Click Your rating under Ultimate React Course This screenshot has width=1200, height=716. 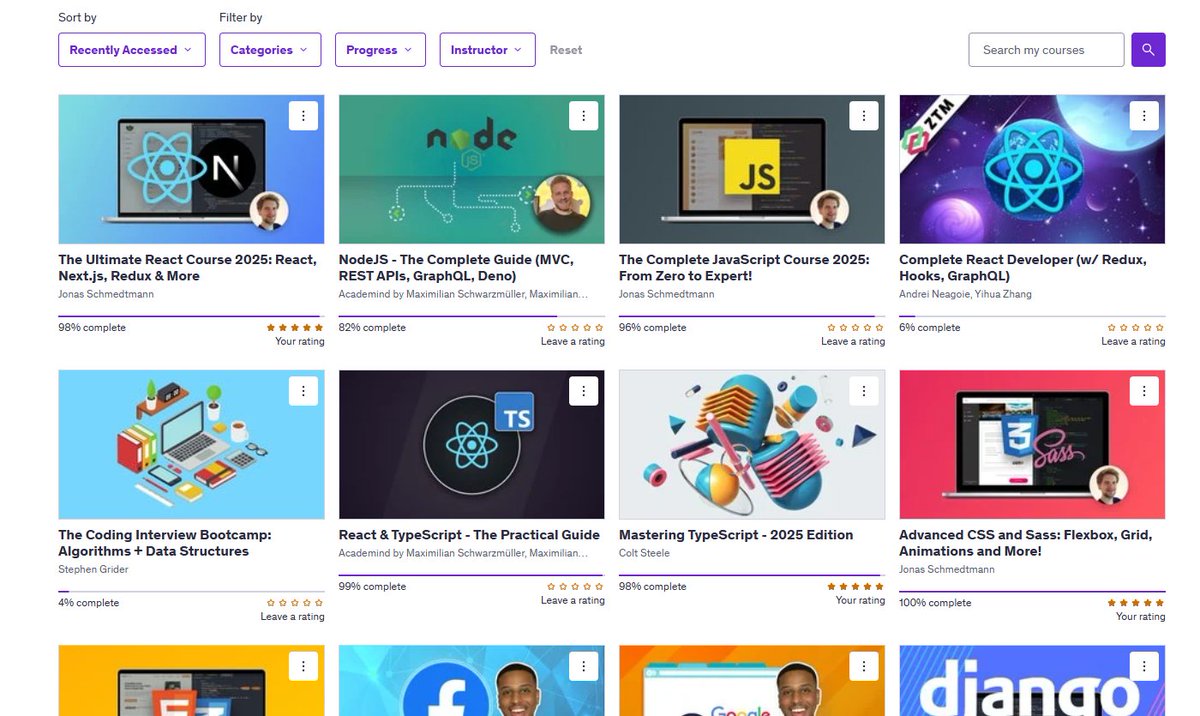click(x=300, y=342)
